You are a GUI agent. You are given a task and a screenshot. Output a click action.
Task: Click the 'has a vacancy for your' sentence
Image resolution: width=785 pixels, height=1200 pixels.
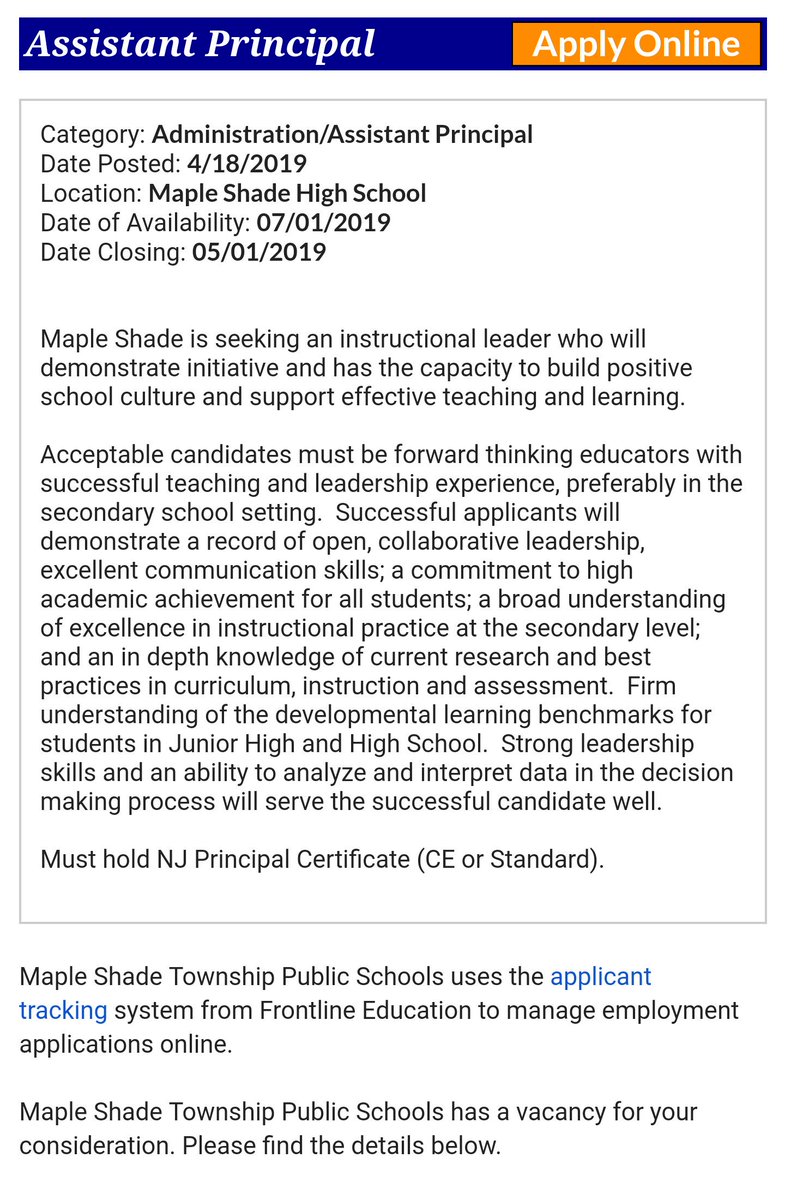click(x=358, y=1126)
